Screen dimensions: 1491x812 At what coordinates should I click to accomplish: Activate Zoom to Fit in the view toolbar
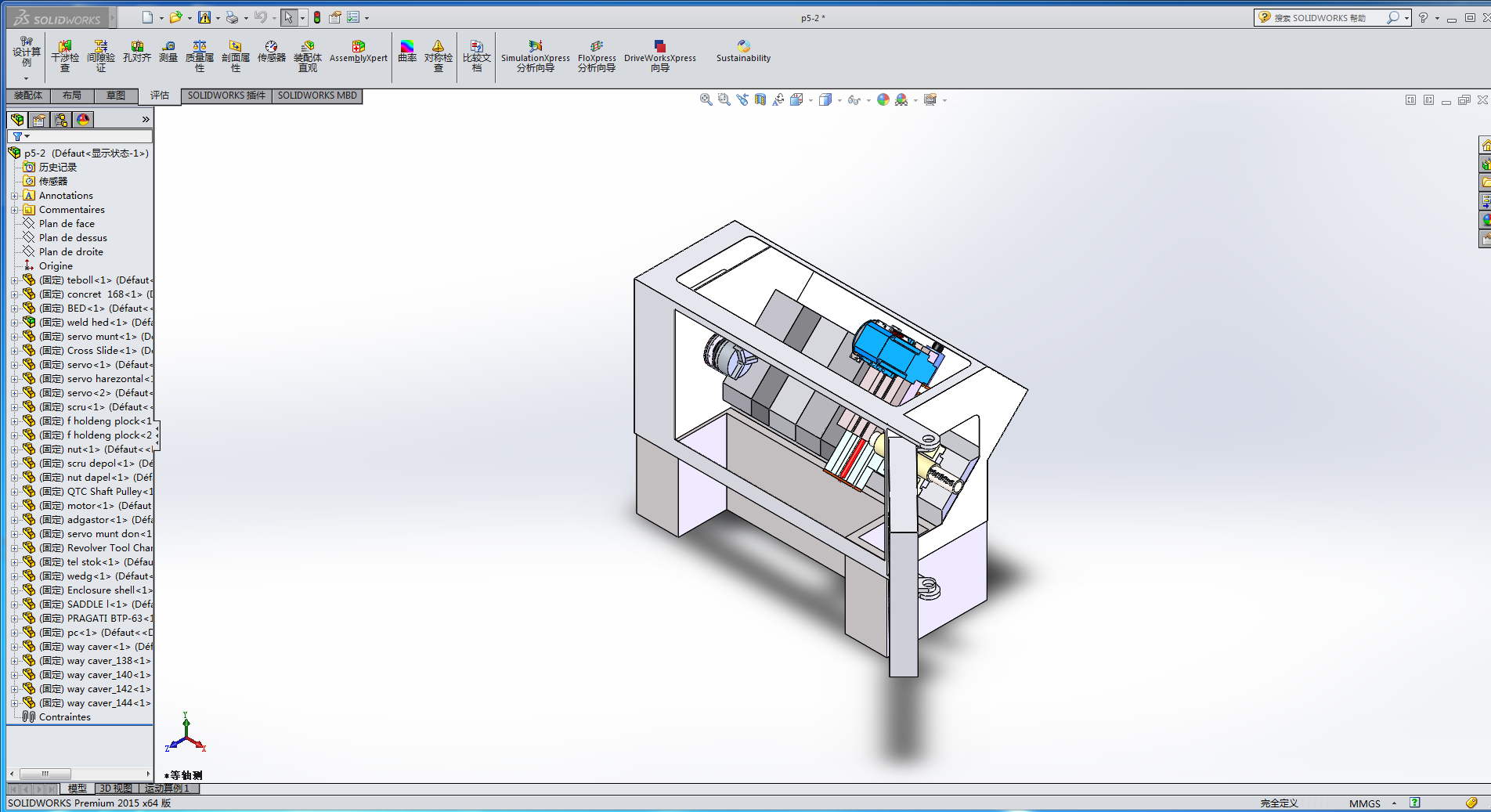[705, 99]
